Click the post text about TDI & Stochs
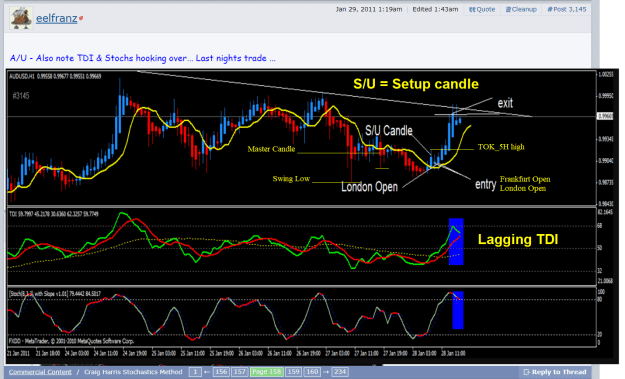Screen dimensions: 625x379 point(142,58)
